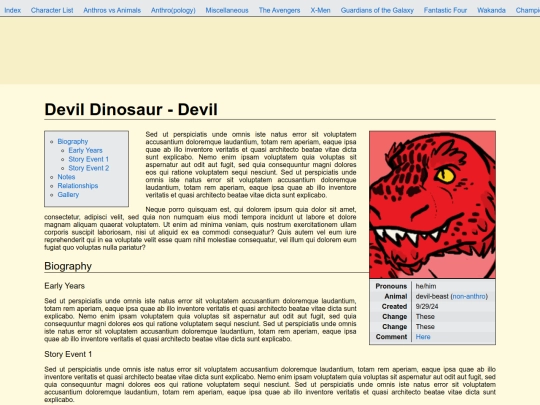The image size is (540, 405).
Task: Jump to Relationships section link
Action: [x=78, y=186]
